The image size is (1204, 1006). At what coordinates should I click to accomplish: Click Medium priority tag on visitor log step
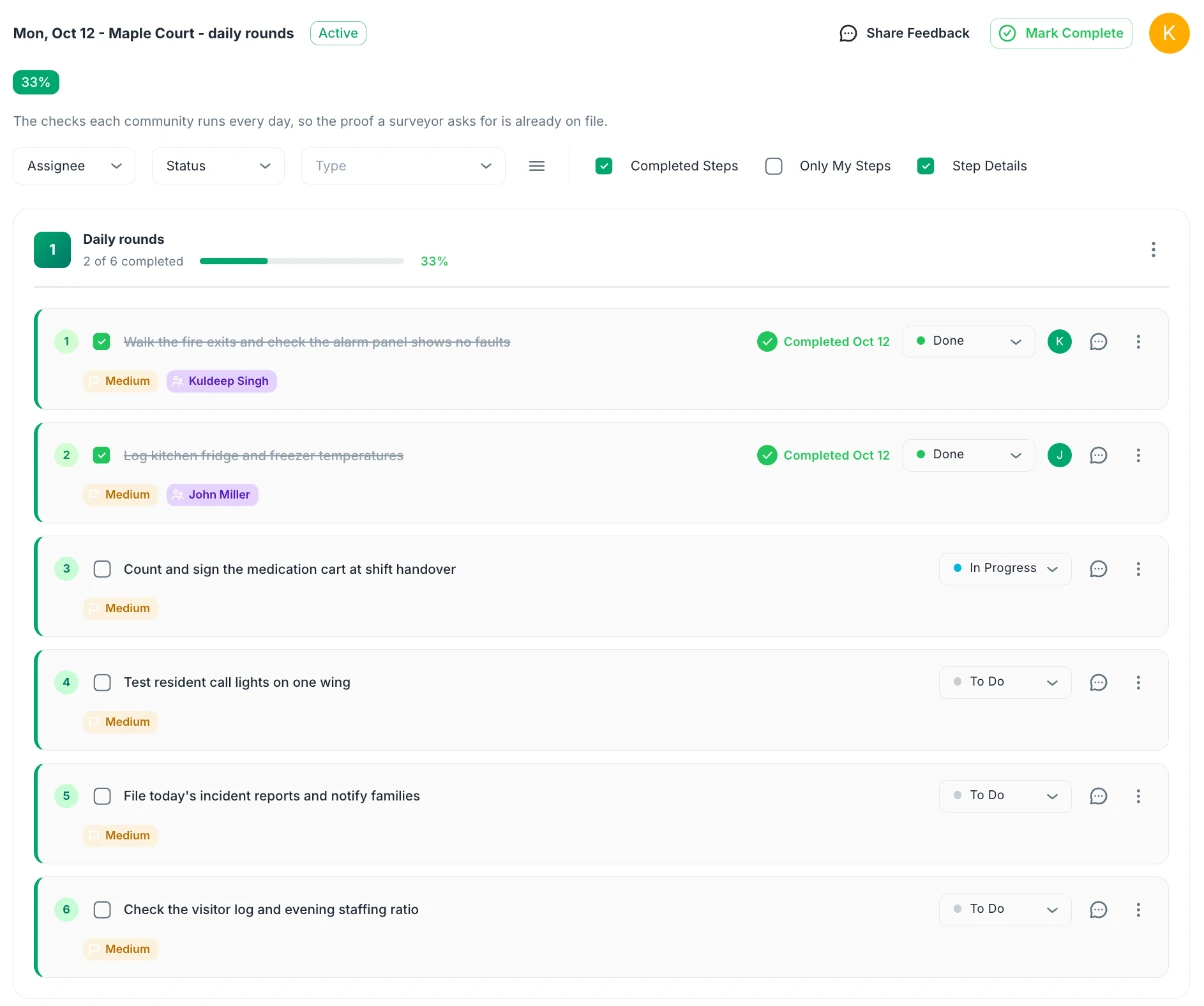tap(121, 949)
